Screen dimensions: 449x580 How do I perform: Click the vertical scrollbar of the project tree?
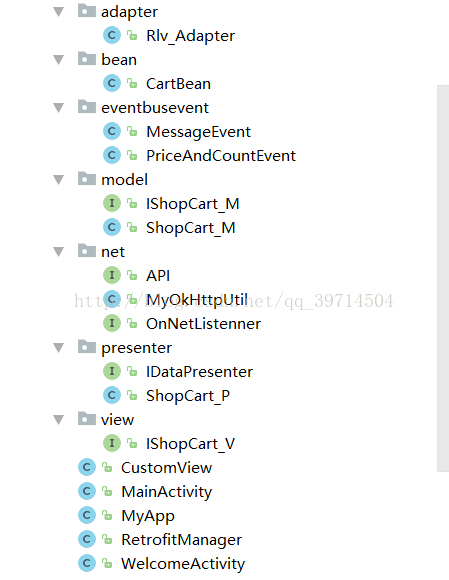pos(443,278)
